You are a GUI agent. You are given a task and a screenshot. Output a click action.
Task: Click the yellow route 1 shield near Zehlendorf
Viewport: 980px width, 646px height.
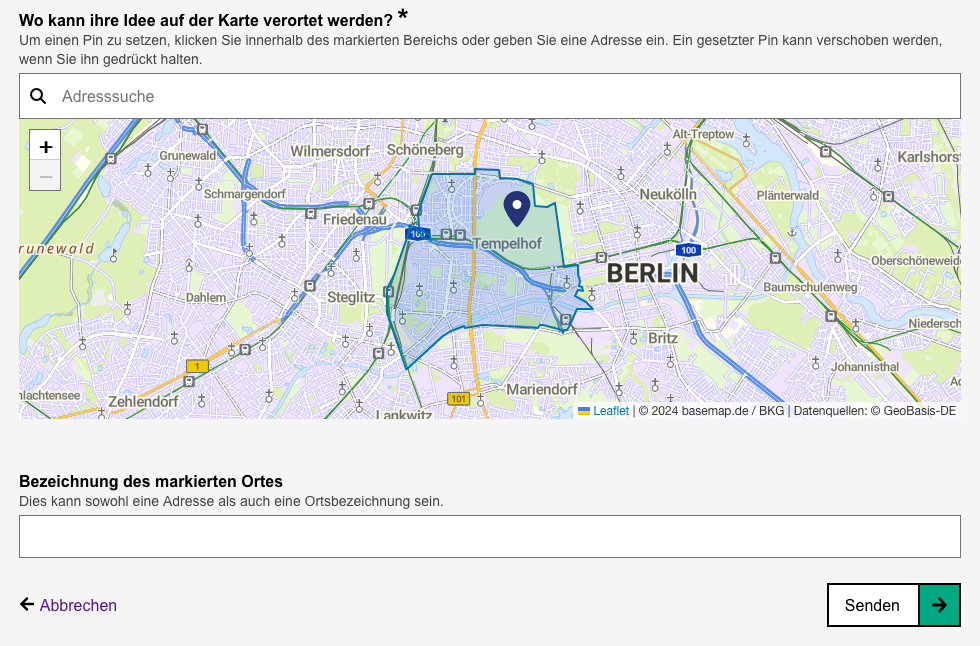(x=197, y=366)
